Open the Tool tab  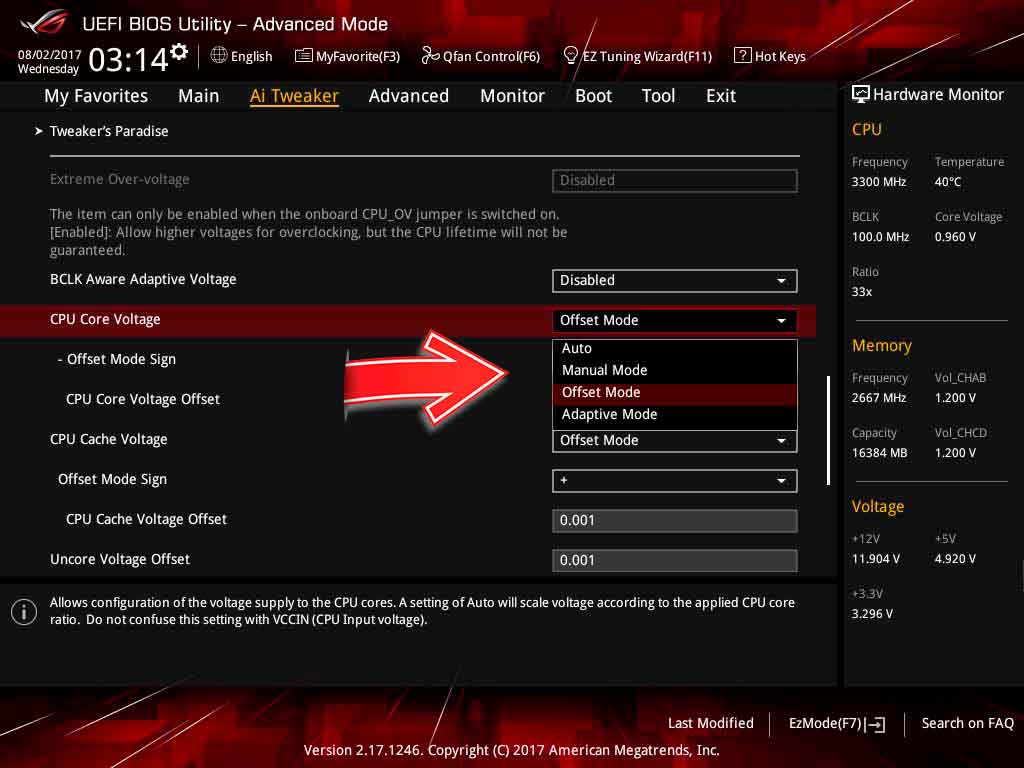click(x=658, y=96)
